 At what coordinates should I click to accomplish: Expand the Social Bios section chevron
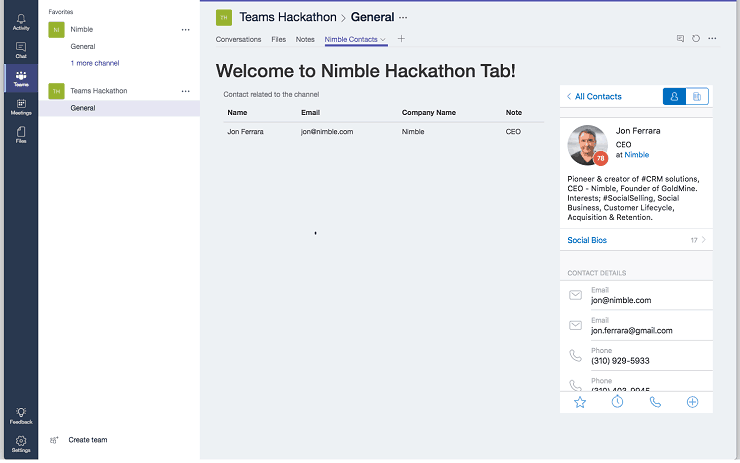coord(704,240)
